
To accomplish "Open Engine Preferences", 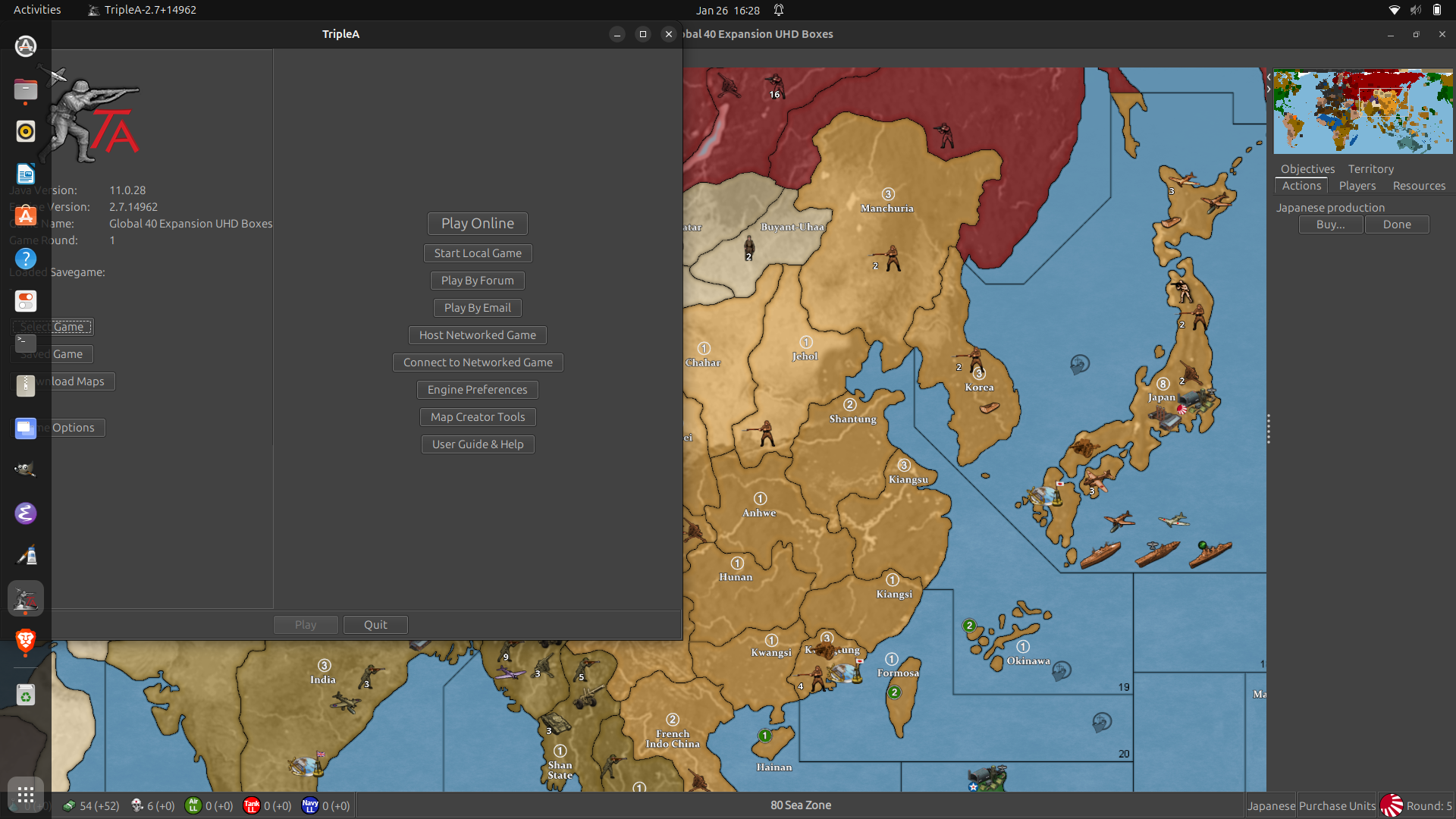I will pos(477,390).
